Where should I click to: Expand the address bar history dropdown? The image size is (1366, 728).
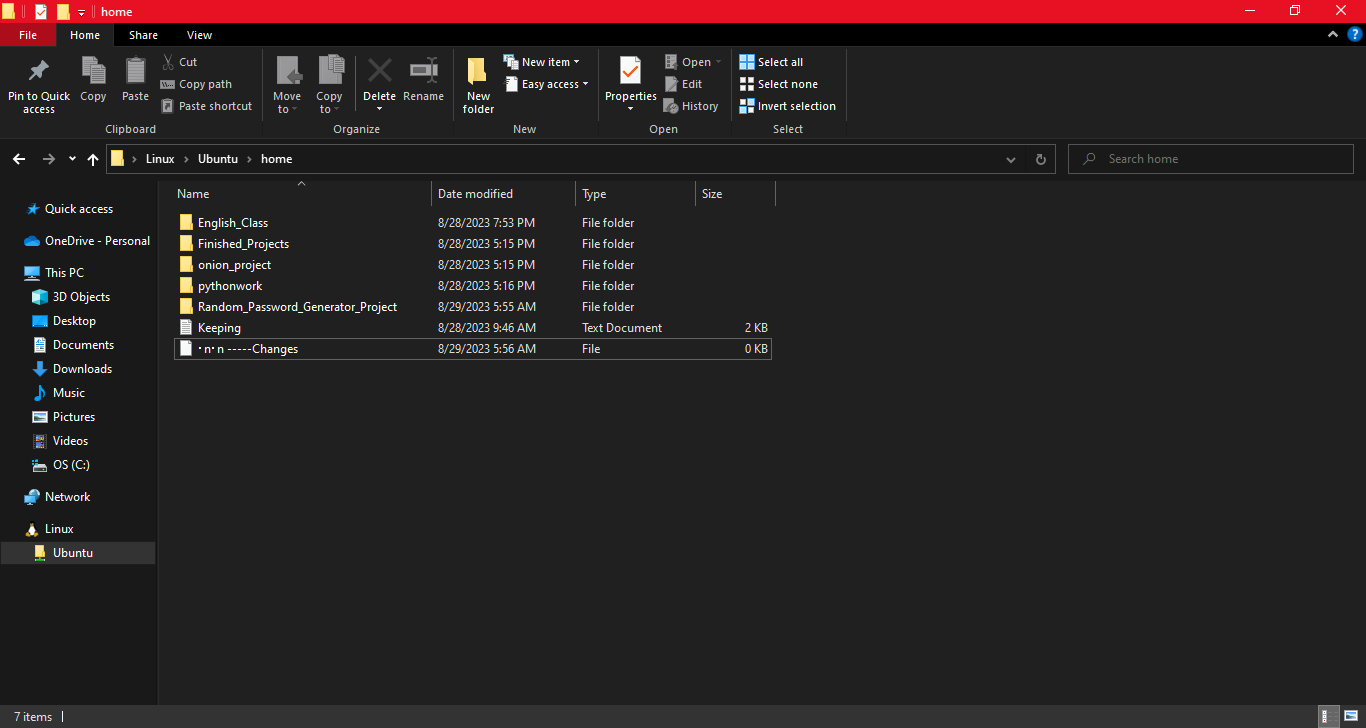1011,159
